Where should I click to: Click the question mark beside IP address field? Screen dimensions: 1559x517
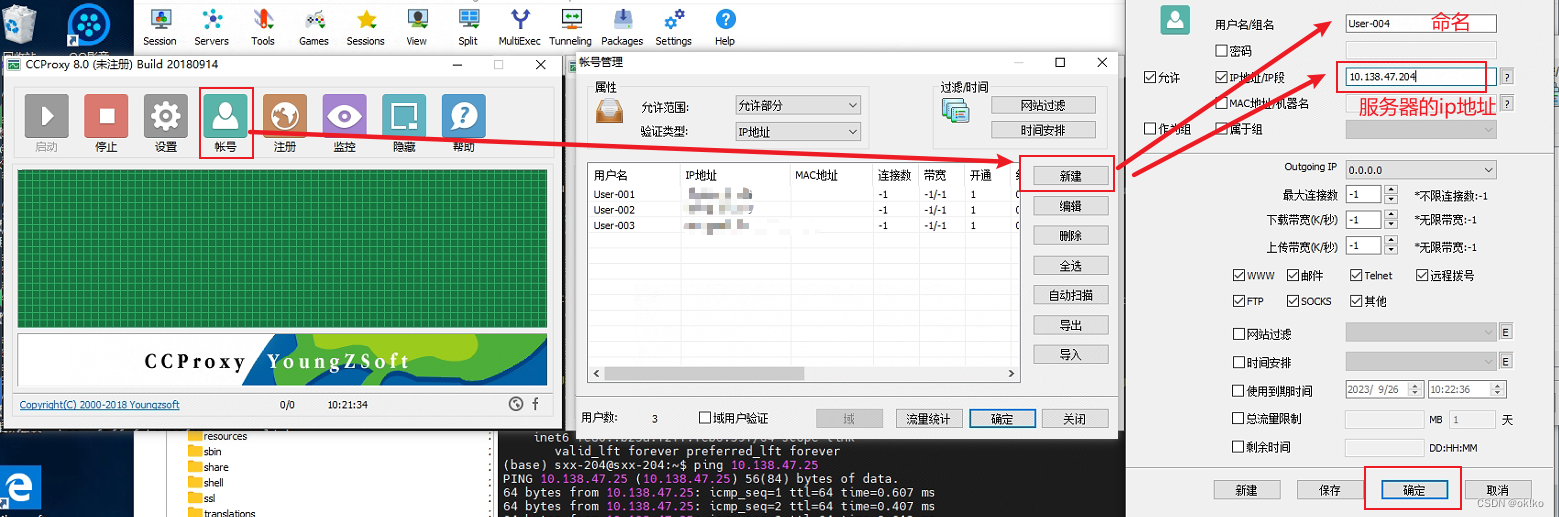[x=1506, y=77]
